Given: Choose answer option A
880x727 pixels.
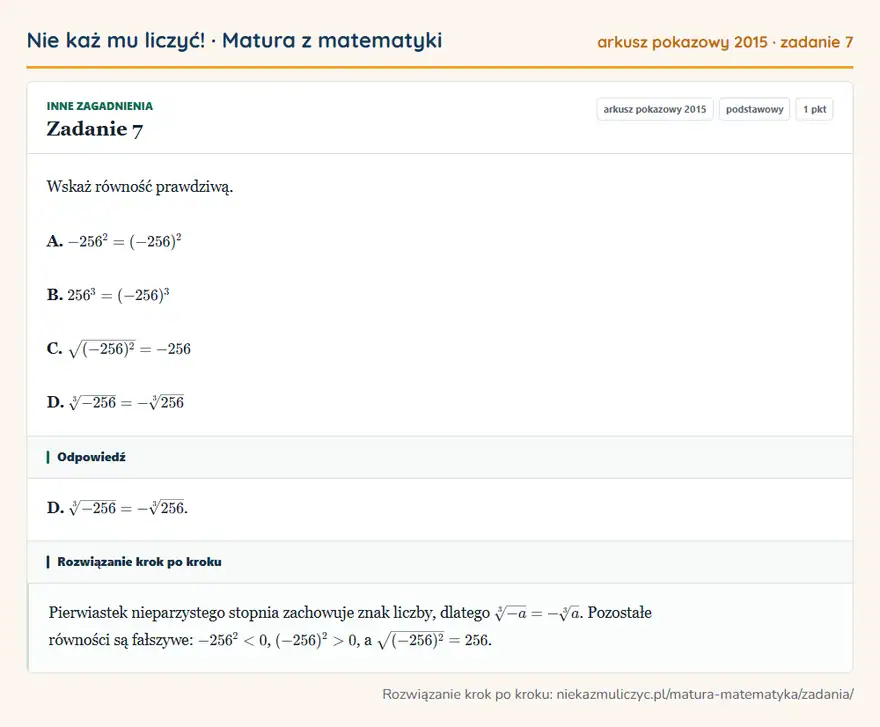Looking at the screenshot, I should [x=114, y=241].
